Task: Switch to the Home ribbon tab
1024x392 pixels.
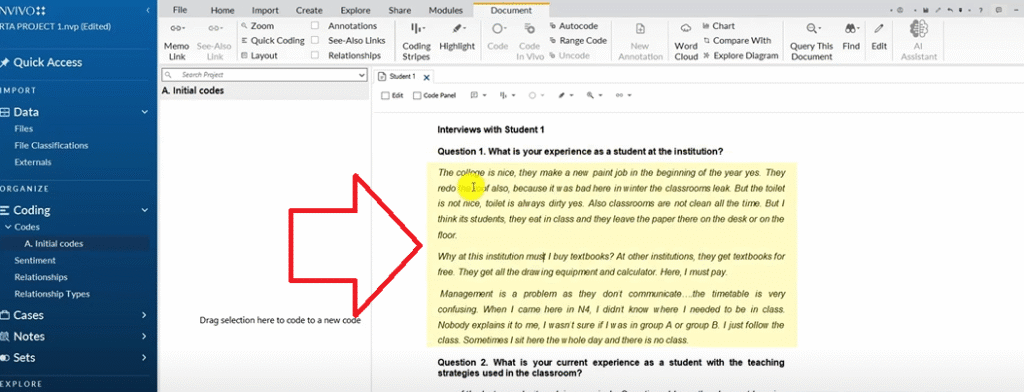Action: pos(223,10)
